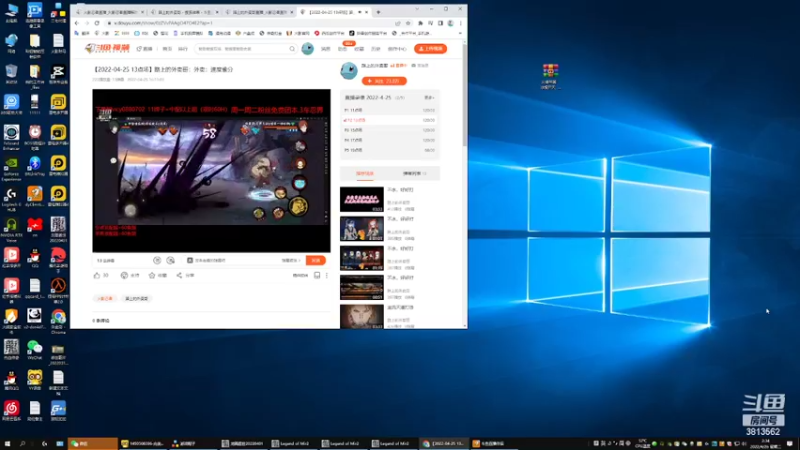Switch to the second browser tab
The image size is (800, 450).
[x=184, y=12]
